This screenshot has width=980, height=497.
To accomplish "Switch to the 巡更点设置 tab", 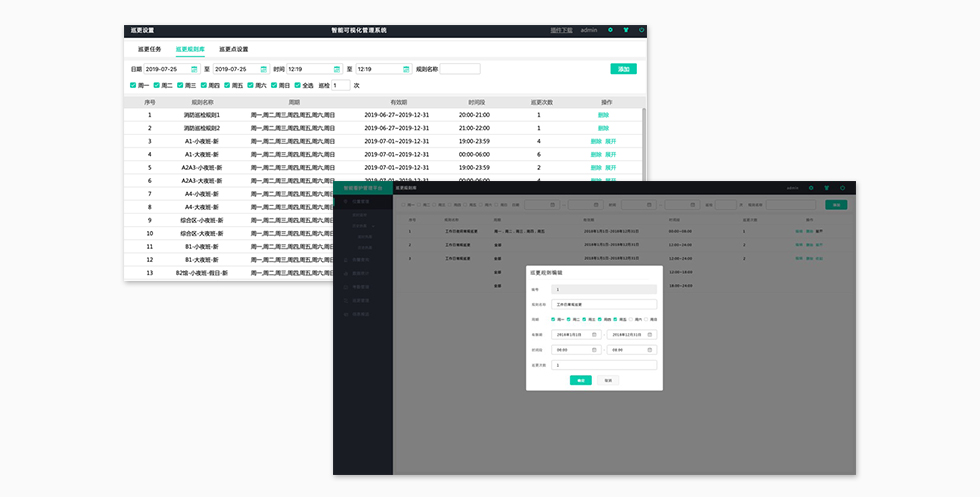I will tap(233, 48).
